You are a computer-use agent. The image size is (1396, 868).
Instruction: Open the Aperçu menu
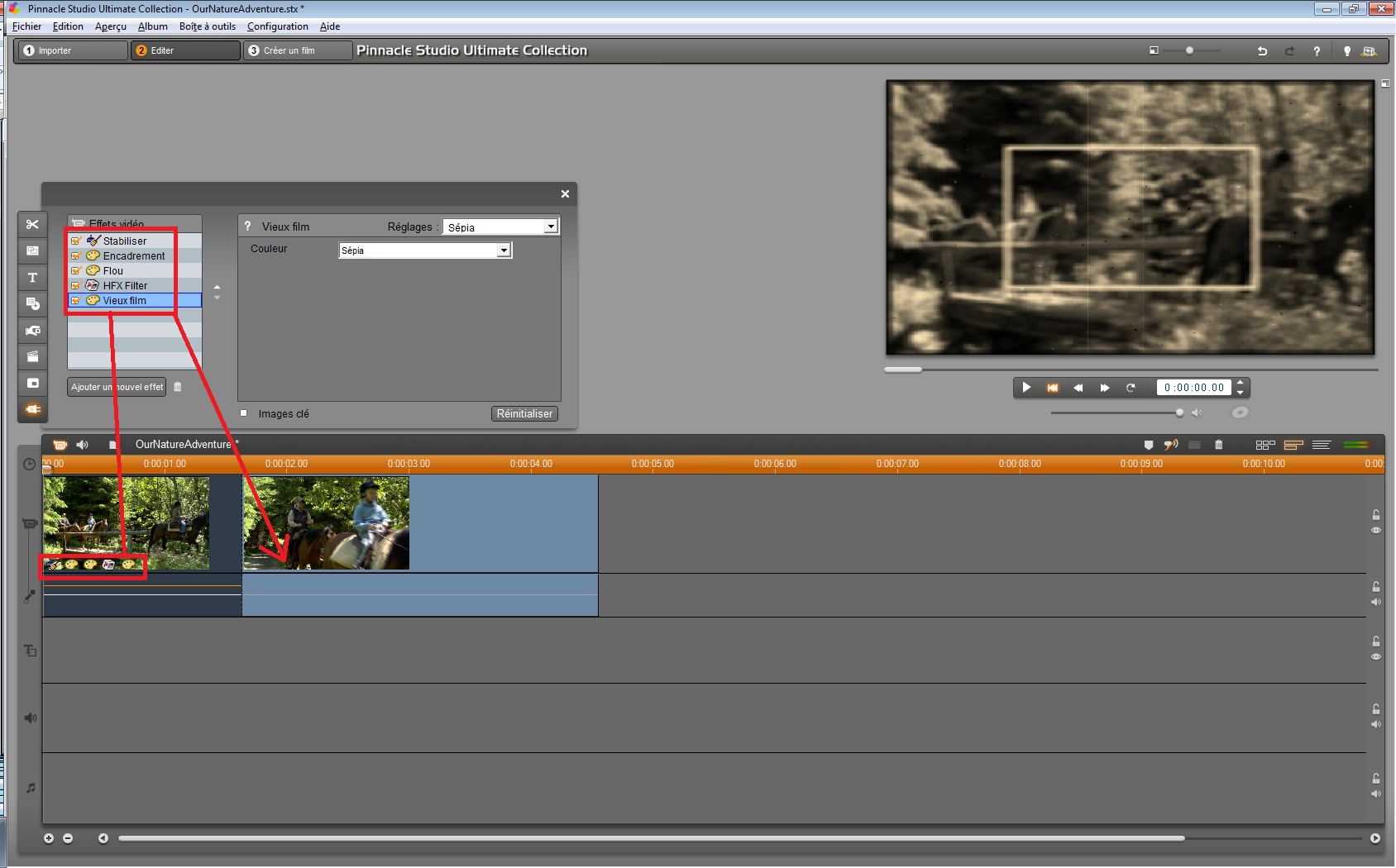(x=111, y=26)
